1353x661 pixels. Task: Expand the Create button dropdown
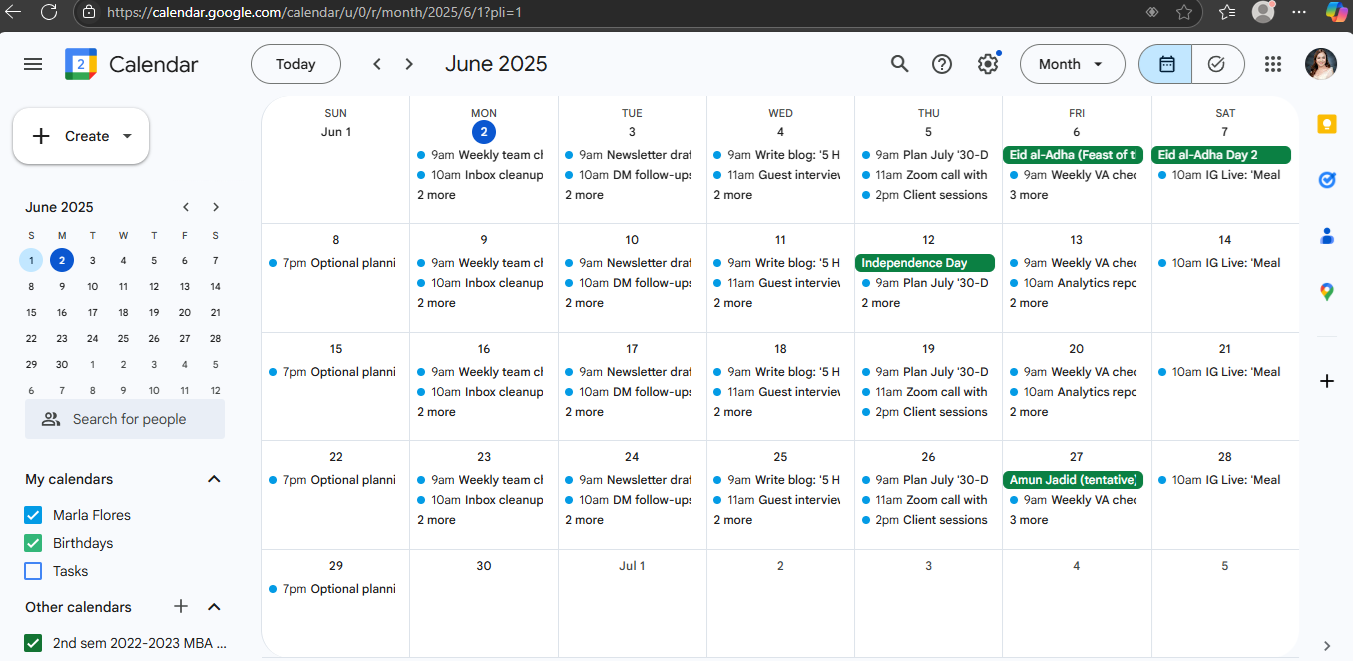click(x=127, y=136)
